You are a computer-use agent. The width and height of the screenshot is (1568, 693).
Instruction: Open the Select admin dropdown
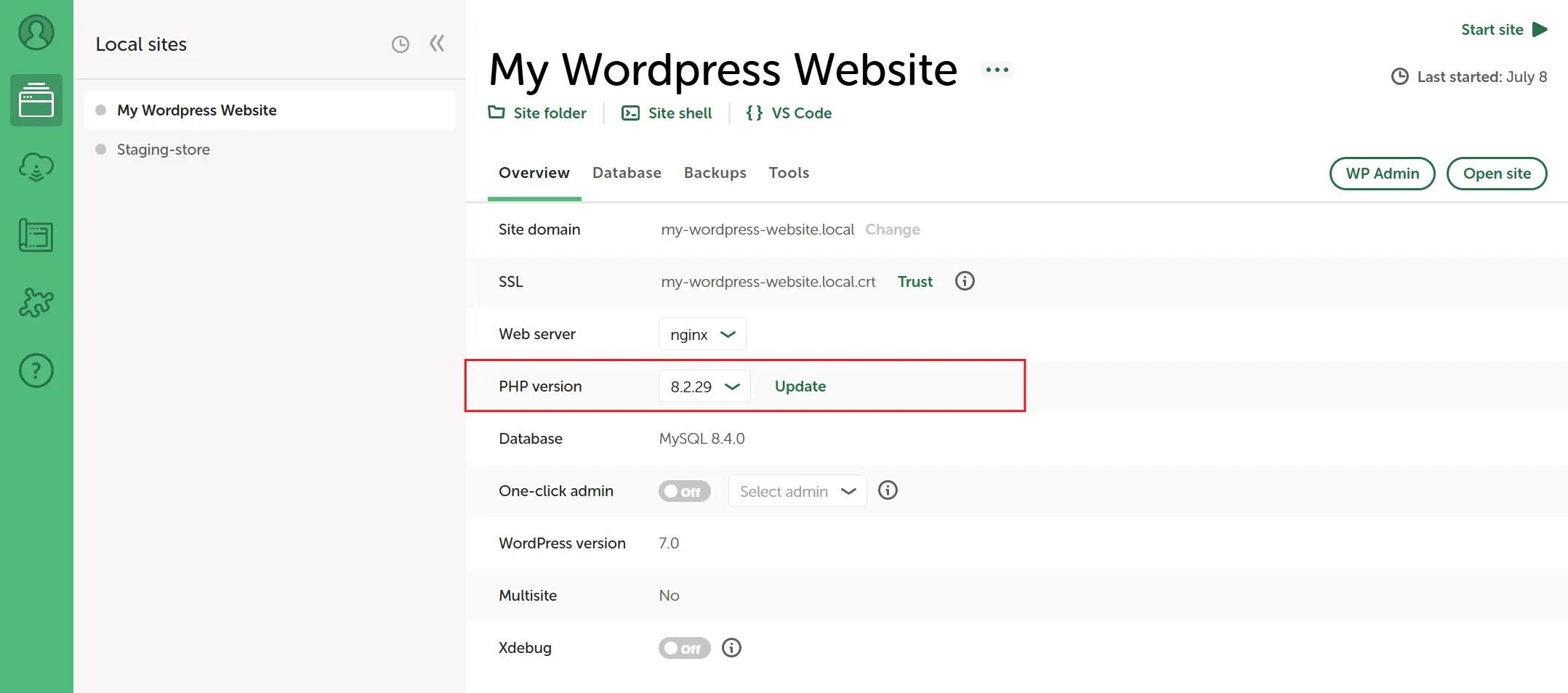coord(797,491)
